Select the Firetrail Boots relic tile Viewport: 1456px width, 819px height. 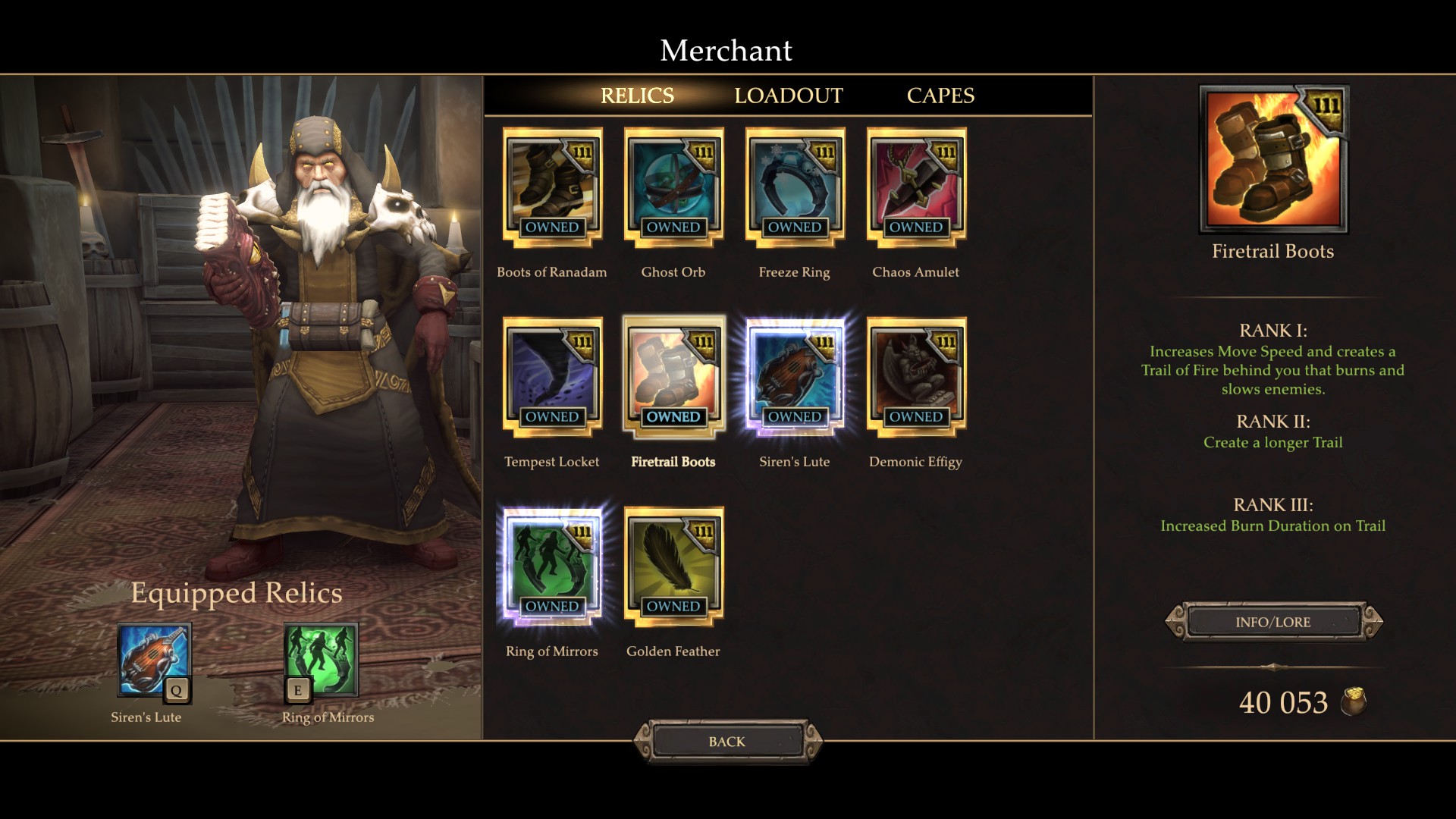tap(673, 377)
